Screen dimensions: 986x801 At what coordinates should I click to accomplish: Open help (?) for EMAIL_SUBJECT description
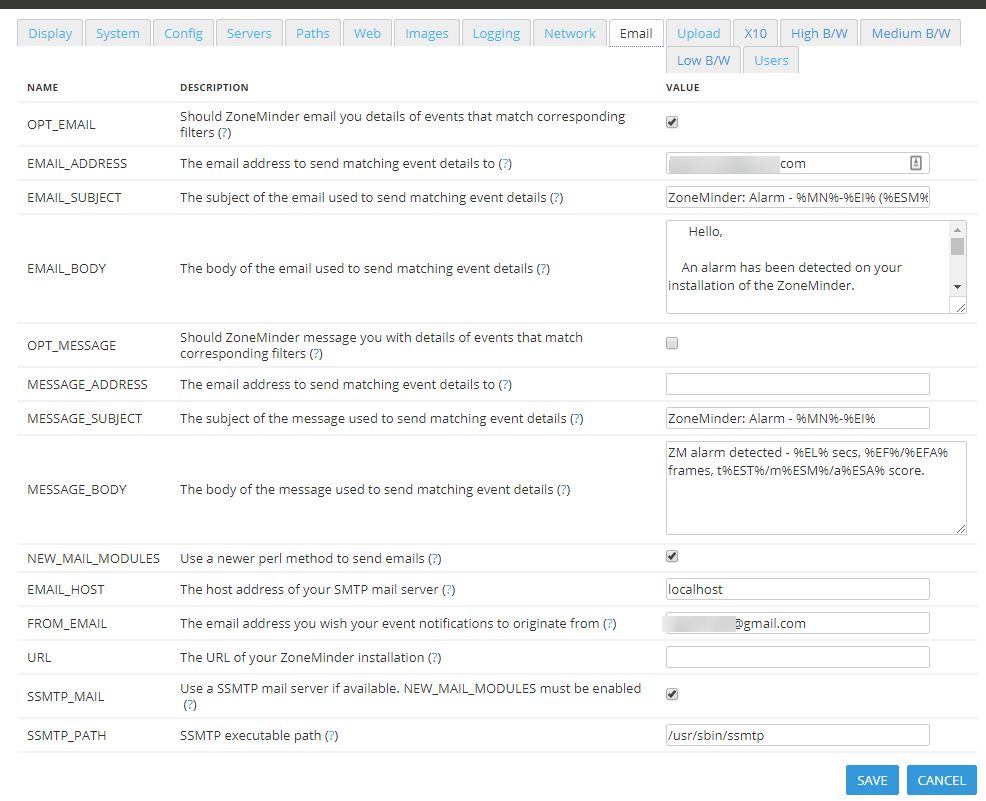[557, 197]
